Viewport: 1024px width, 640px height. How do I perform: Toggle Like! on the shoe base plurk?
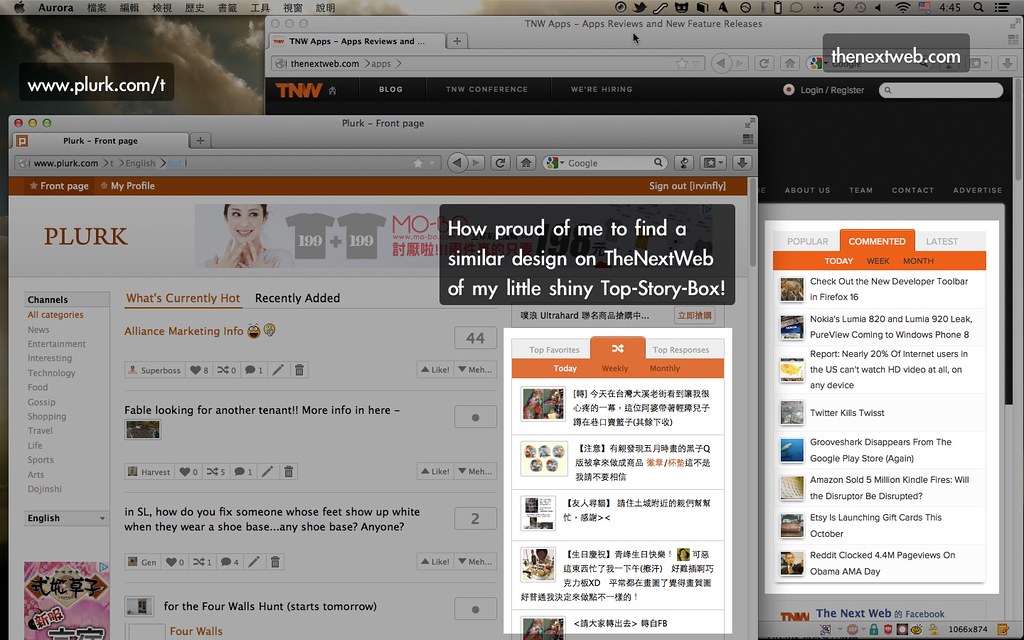click(434, 561)
